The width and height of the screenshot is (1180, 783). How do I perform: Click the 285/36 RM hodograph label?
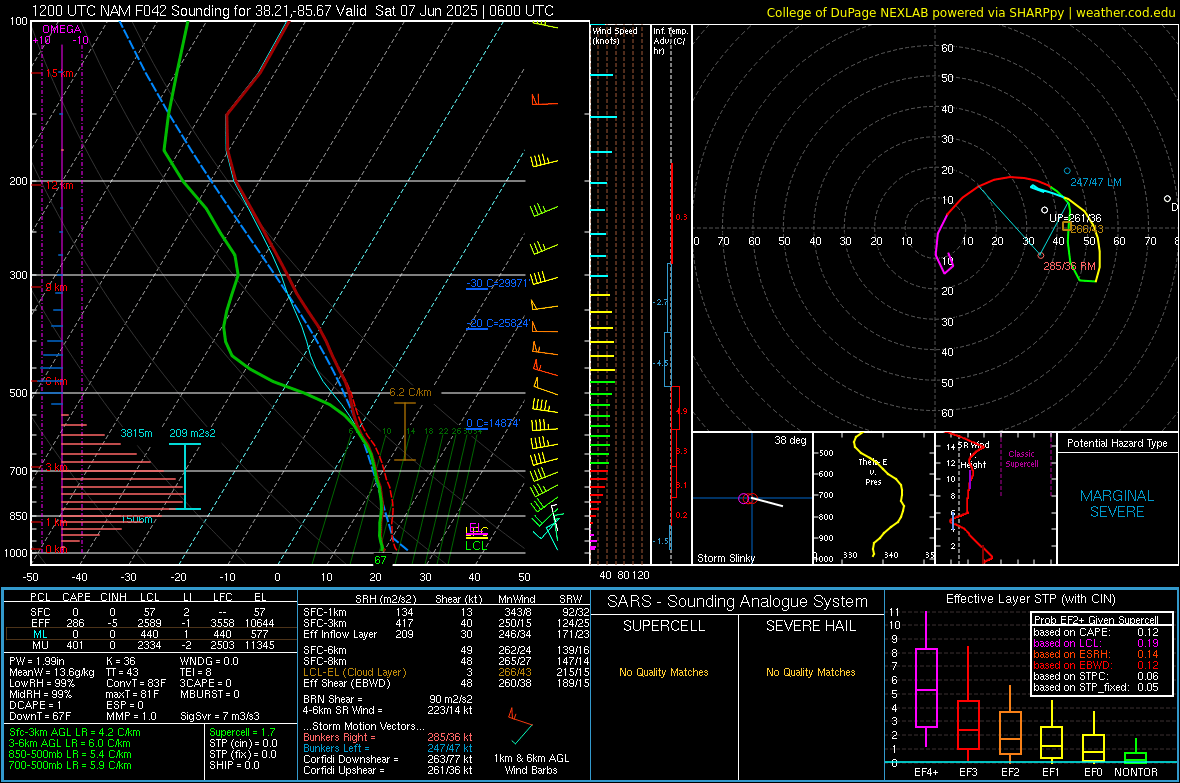point(1069,266)
